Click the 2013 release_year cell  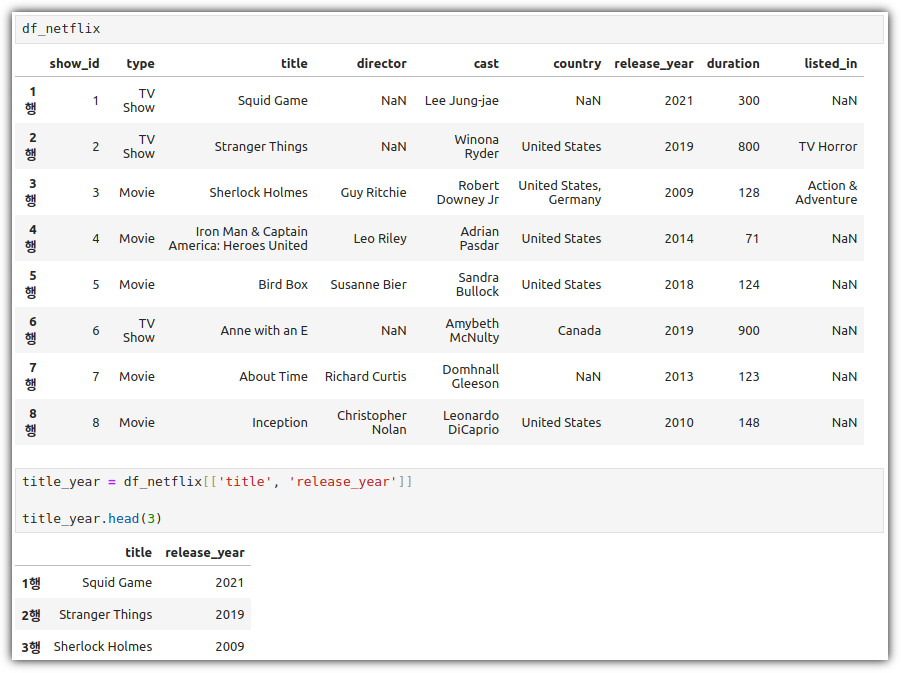[679, 376]
